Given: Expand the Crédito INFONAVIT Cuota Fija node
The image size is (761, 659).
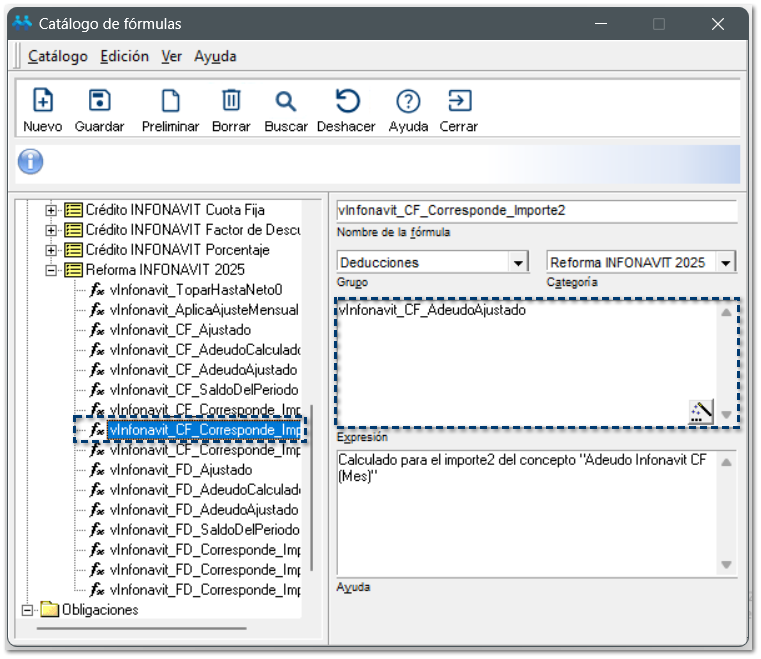Looking at the screenshot, I should [x=52, y=211].
